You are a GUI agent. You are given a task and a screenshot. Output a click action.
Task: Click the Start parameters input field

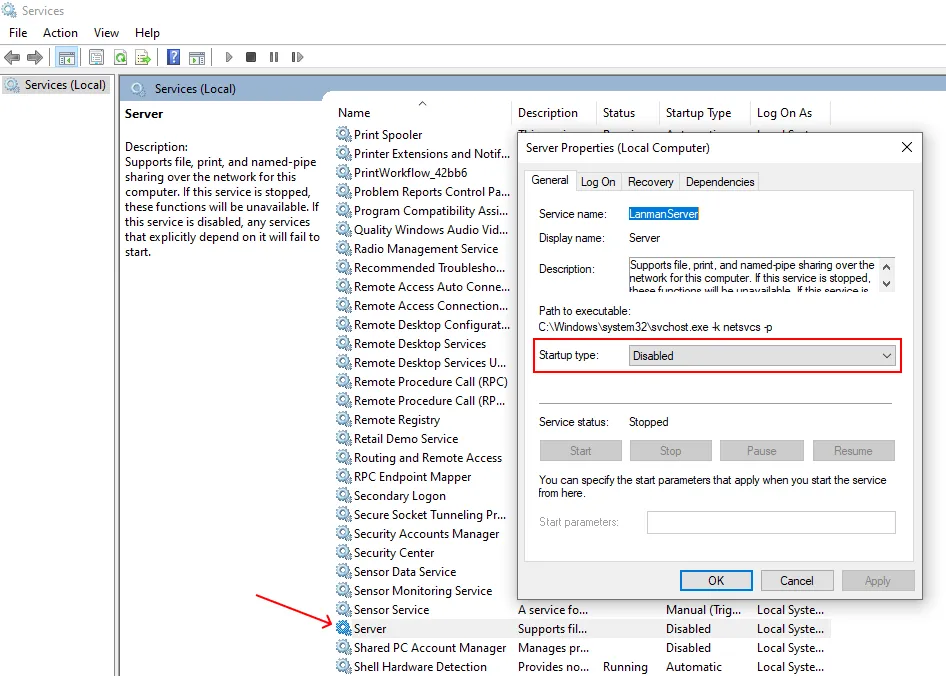click(x=771, y=522)
